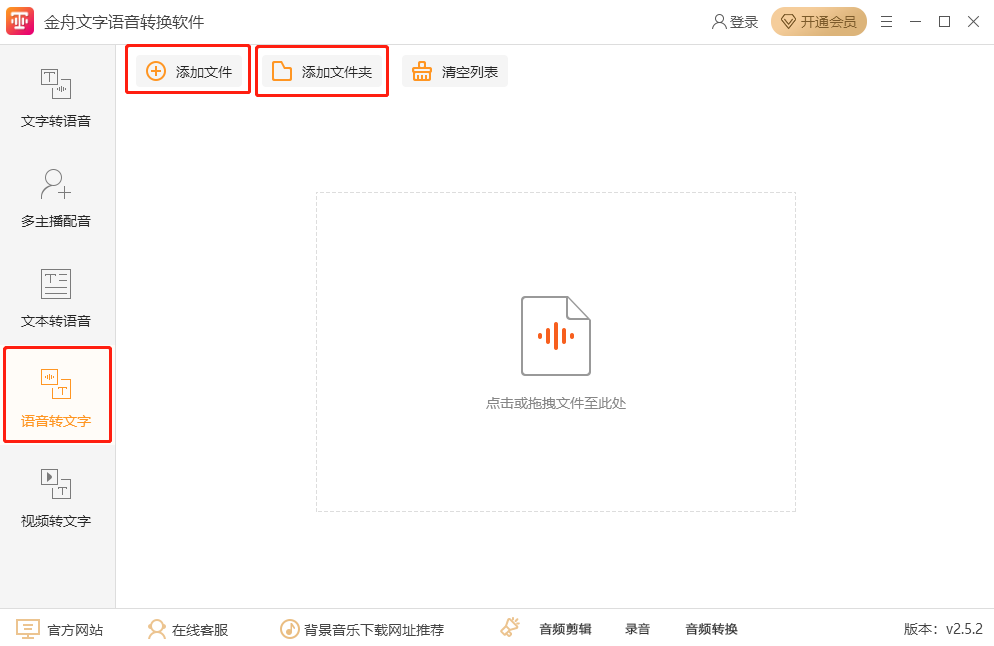Open the 多主播配音 sidebar section
Image resolution: width=994 pixels, height=646 pixels.
click(56, 198)
